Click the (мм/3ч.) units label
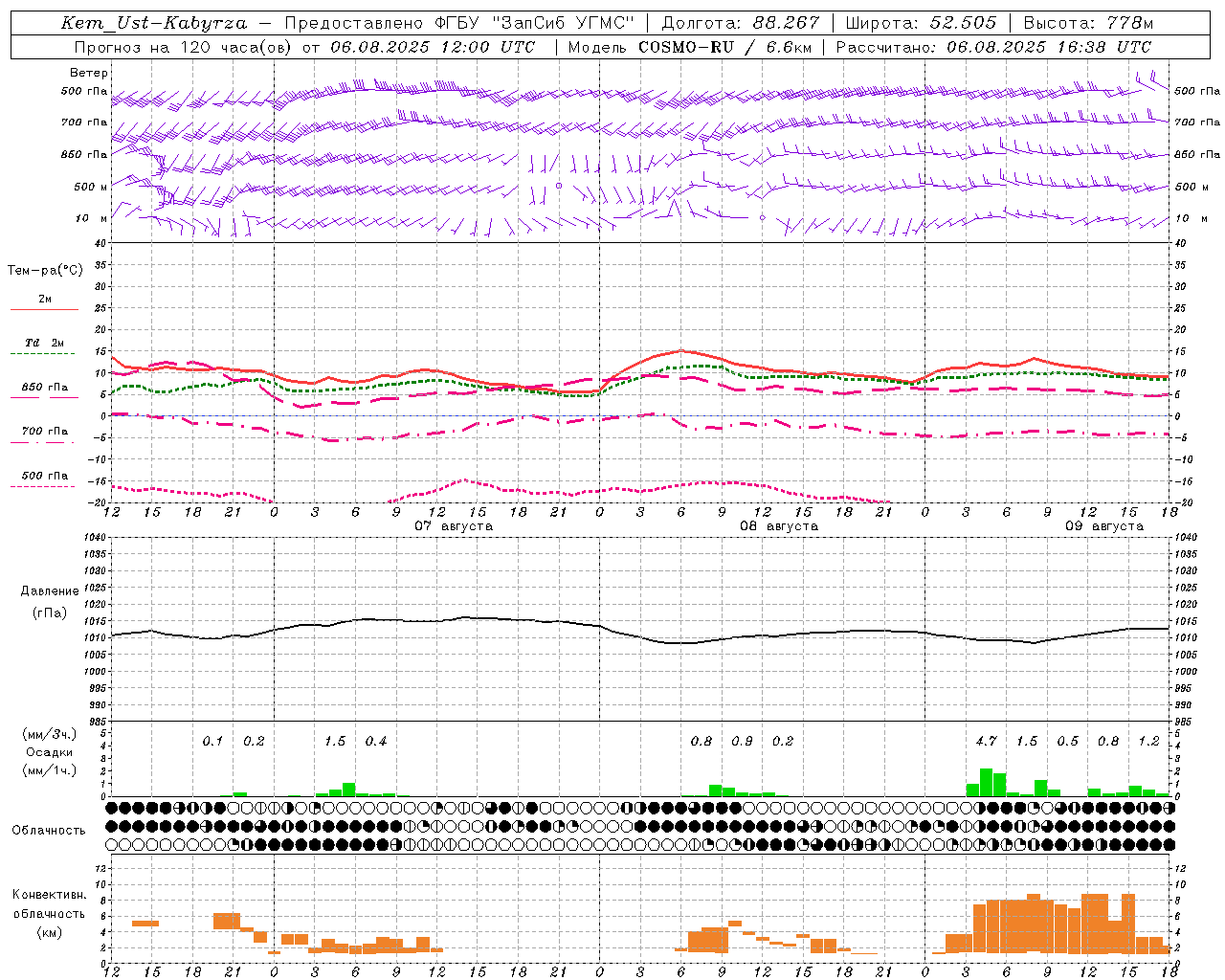The height and width of the screenshot is (980, 1225). click(50, 735)
